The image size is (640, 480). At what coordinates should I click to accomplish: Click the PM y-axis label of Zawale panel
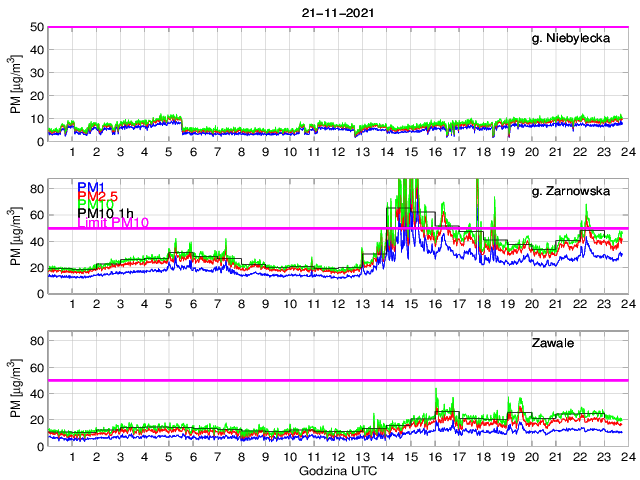point(16,388)
